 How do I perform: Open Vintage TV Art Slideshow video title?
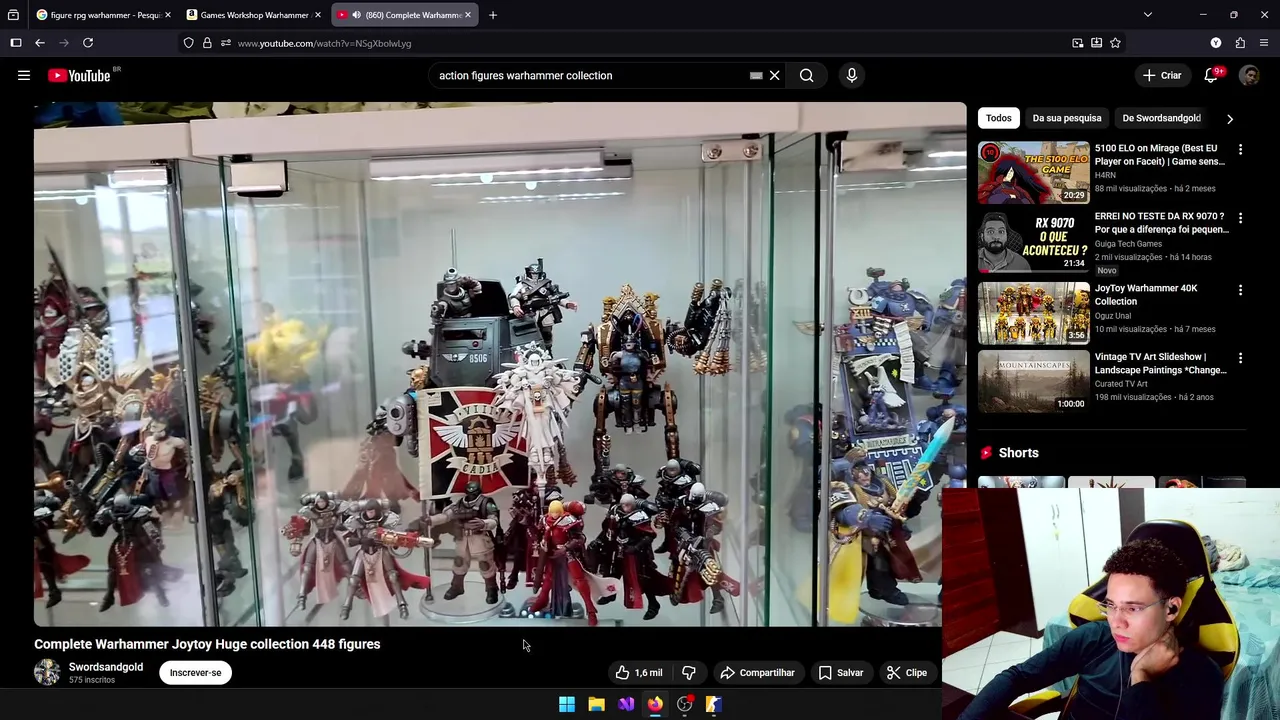(x=1160, y=363)
